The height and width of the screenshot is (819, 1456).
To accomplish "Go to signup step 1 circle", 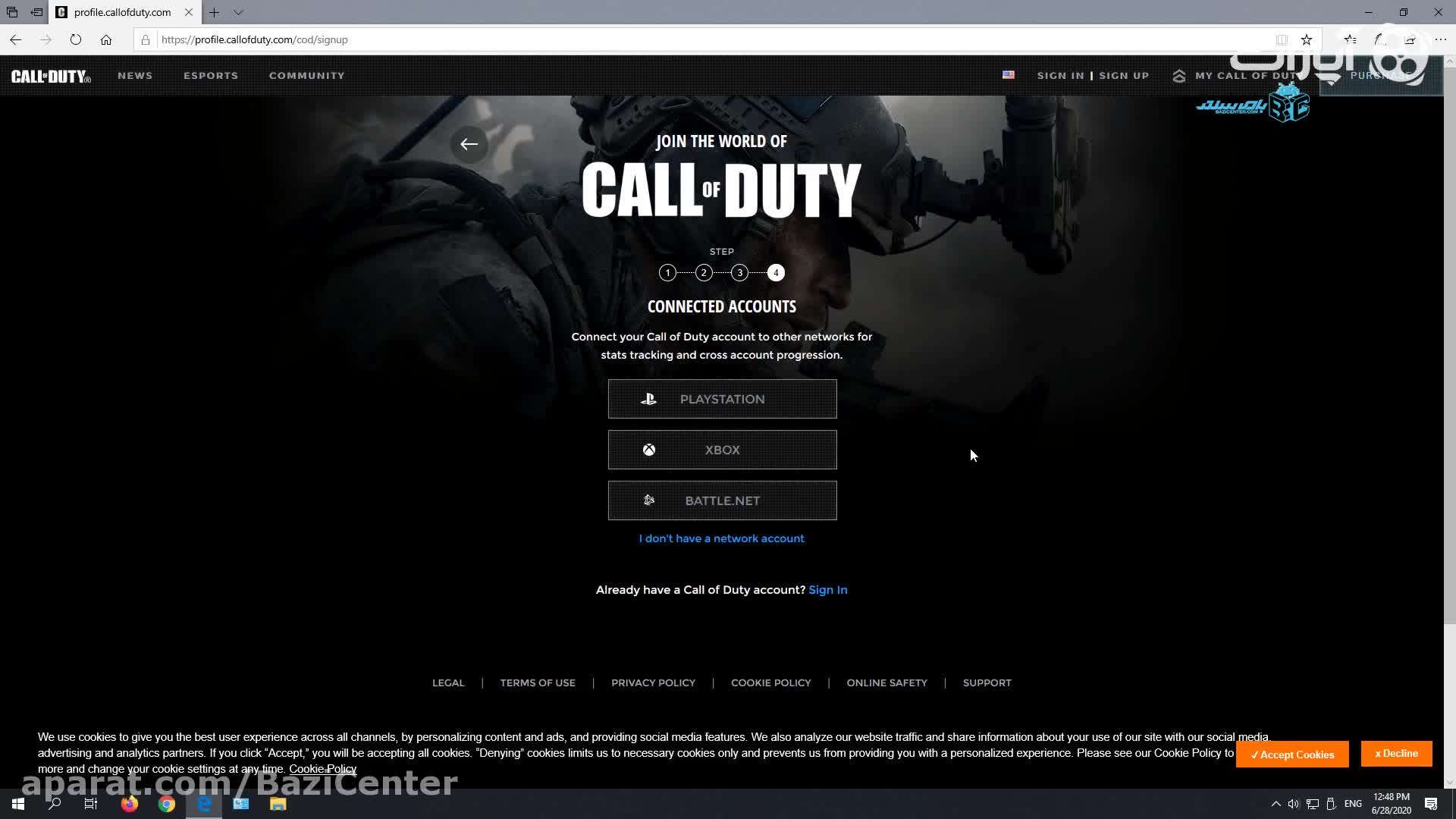I will pos(667,273).
